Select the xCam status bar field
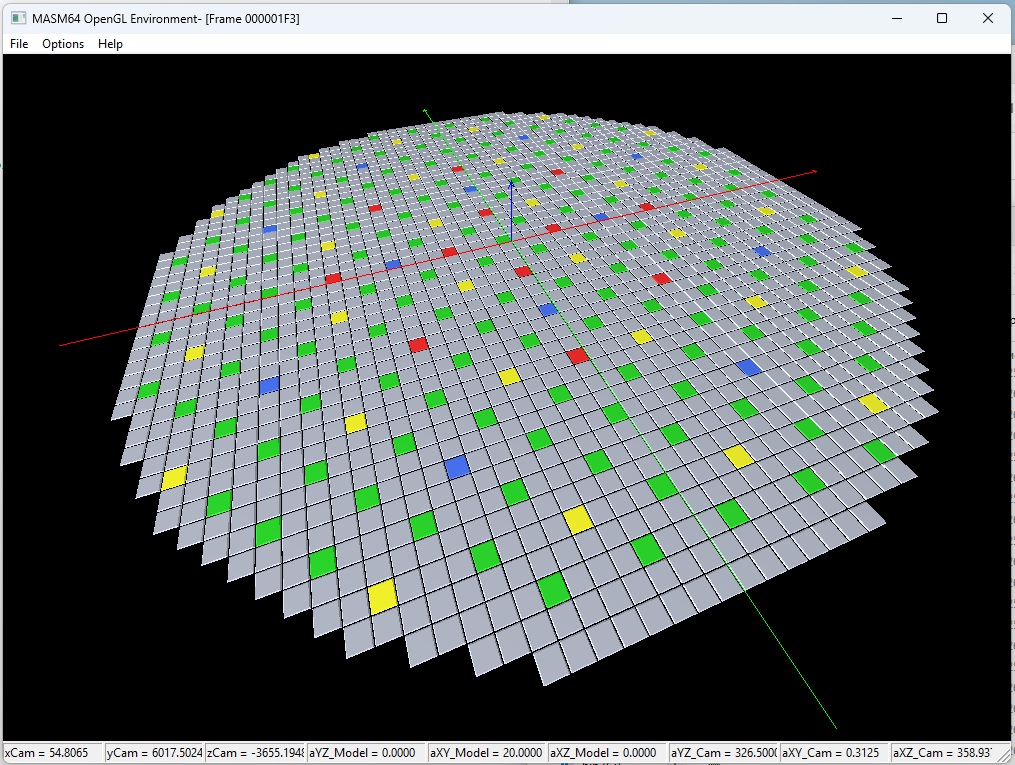Viewport: 1015px width, 765px height. coord(53,753)
